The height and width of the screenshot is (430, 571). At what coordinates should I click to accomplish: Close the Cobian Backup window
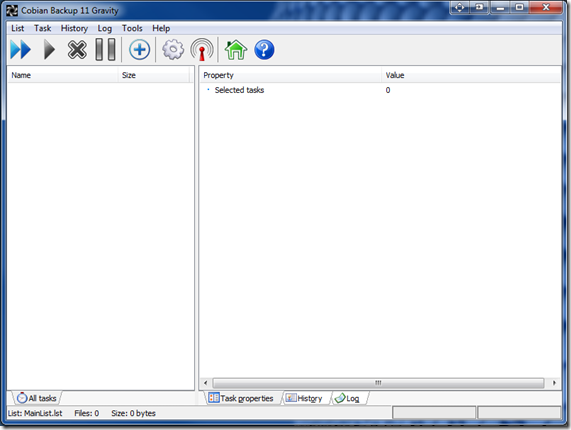click(x=546, y=7)
